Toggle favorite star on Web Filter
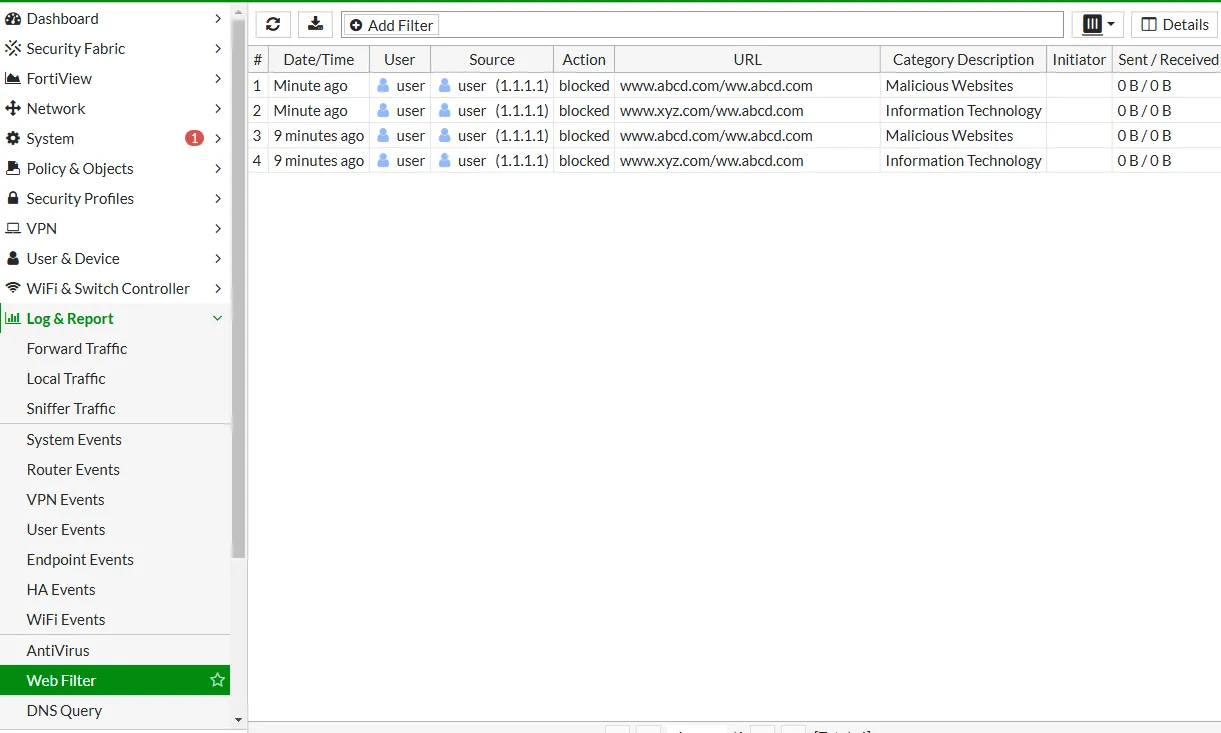The height and width of the screenshot is (733, 1221). (x=217, y=680)
